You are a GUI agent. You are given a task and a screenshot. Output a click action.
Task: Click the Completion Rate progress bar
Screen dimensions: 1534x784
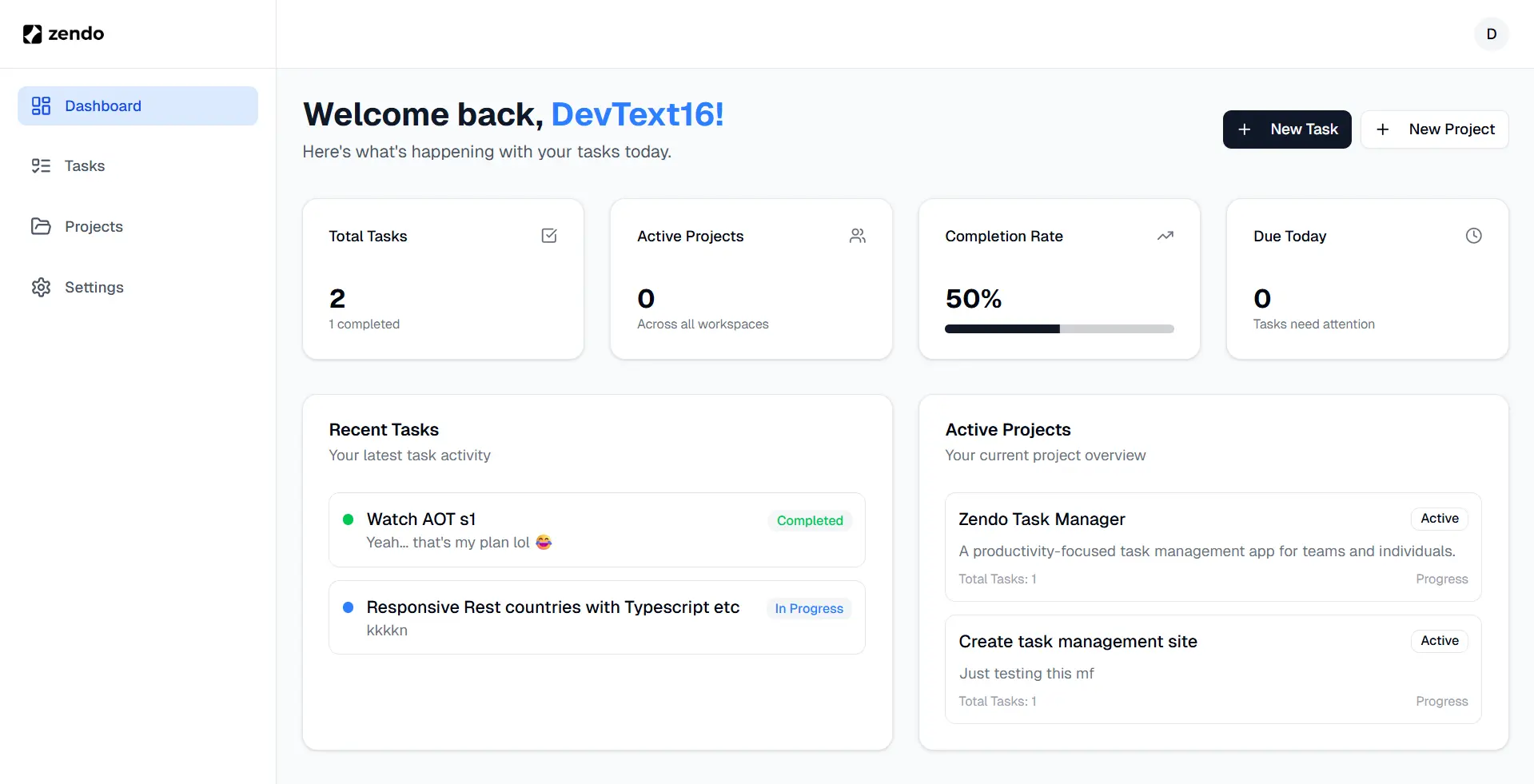pyautogui.click(x=1058, y=328)
